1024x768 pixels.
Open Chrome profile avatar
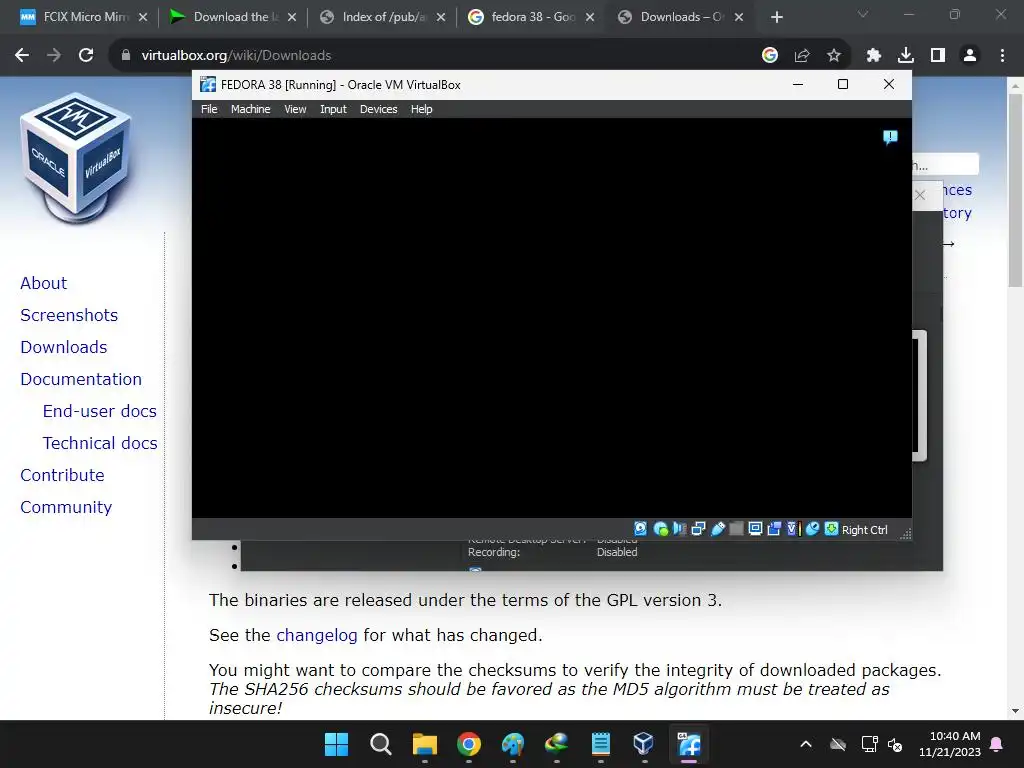point(970,56)
